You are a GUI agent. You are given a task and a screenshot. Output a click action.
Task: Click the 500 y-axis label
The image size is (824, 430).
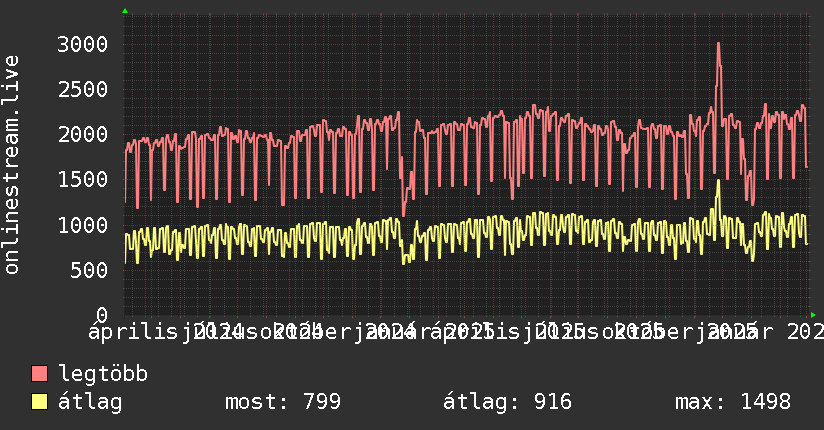pyautogui.click(x=89, y=270)
